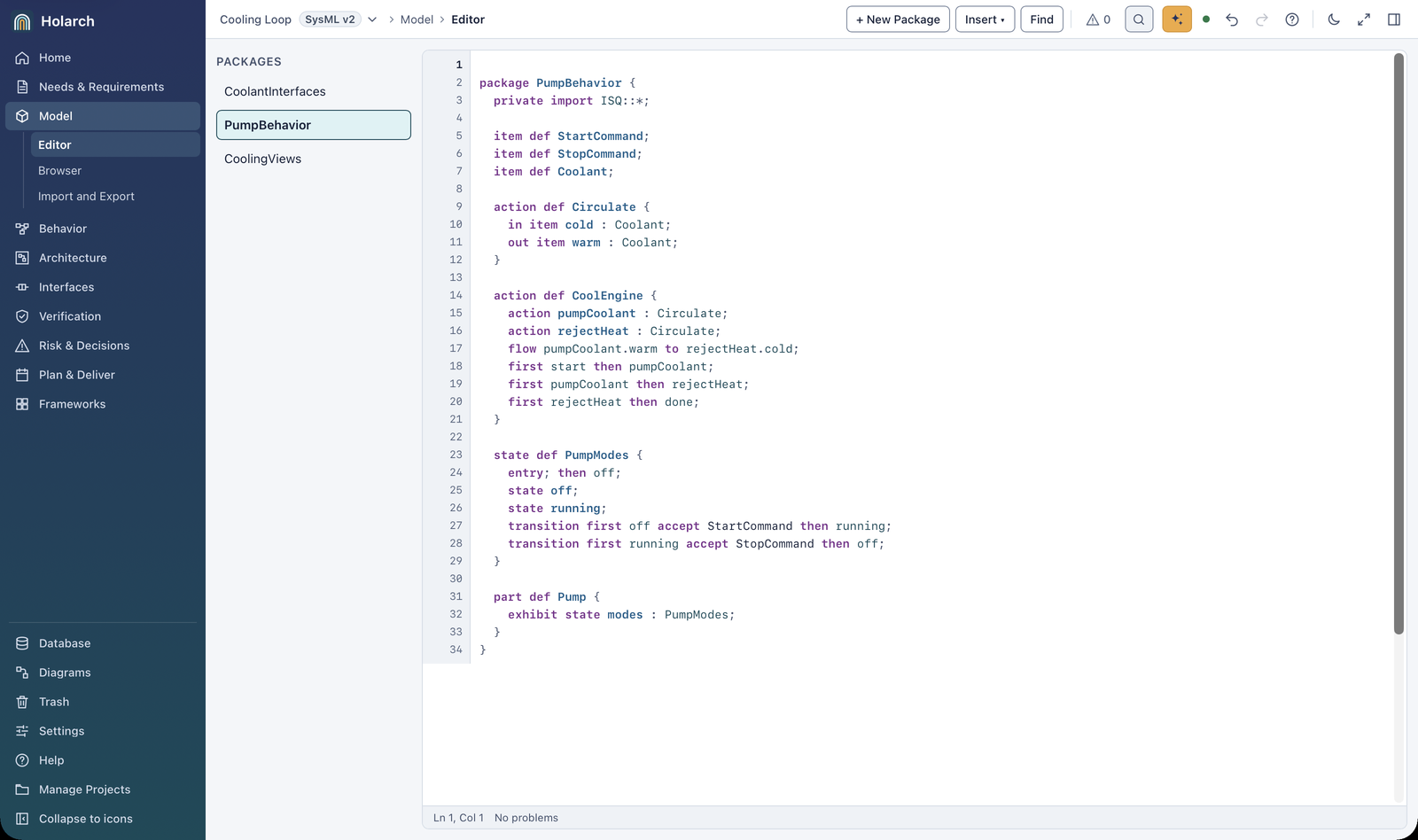Select the CoolantInterfaces package

tap(314, 91)
